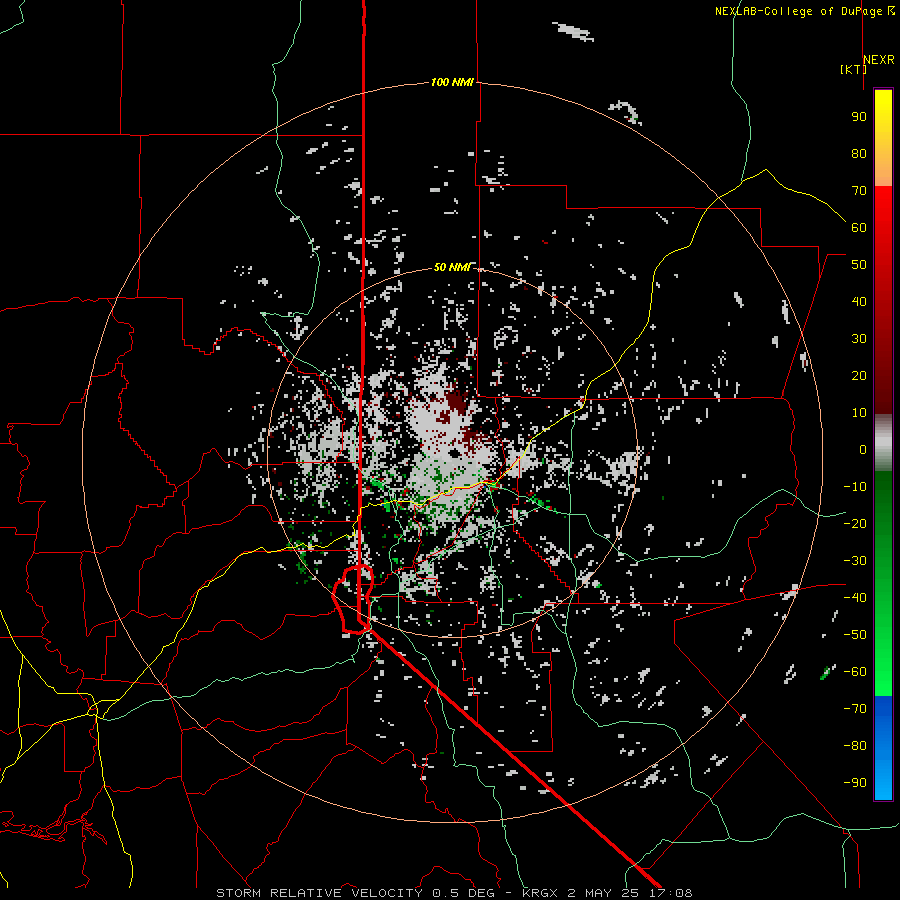Select the -20 value on the velocity scale
The width and height of the screenshot is (900, 900).
coord(855,523)
